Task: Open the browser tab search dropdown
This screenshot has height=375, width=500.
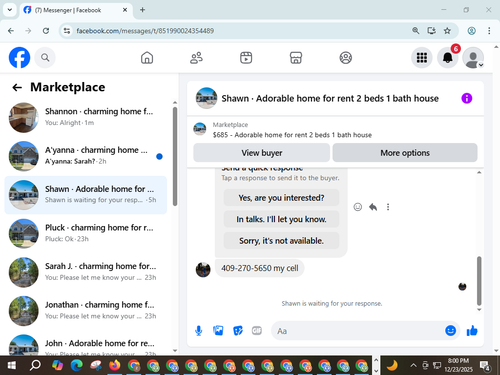Action: [10, 10]
